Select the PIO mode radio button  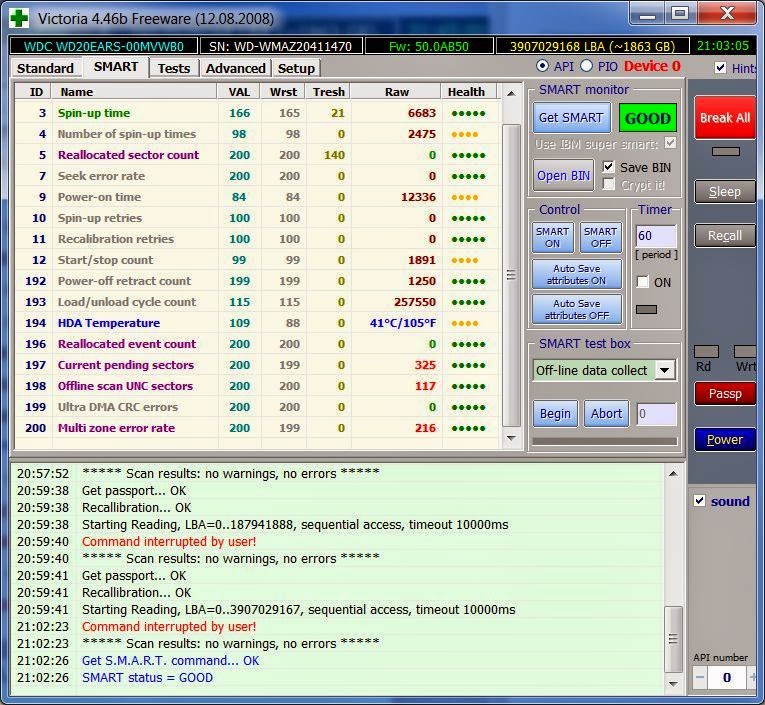point(587,66)
